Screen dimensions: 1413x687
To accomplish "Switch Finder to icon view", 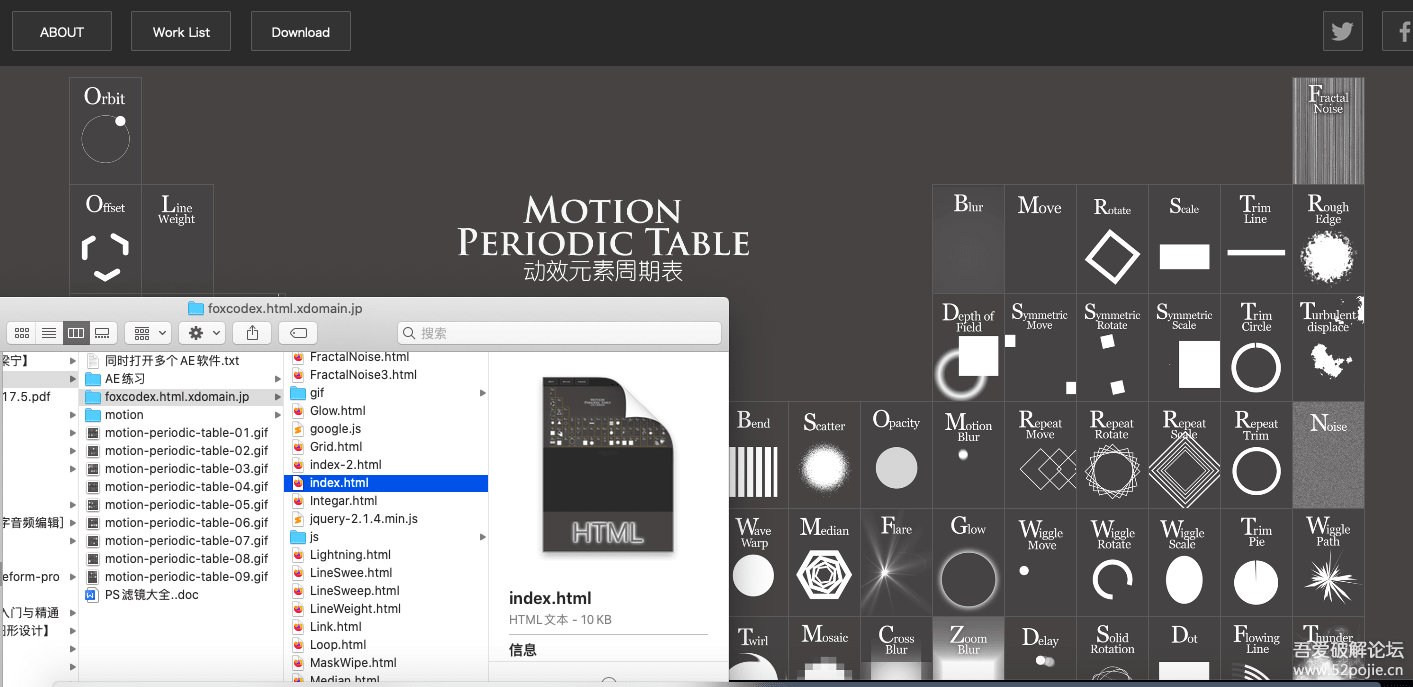I will pyautogui.click(x=21, y=332).
